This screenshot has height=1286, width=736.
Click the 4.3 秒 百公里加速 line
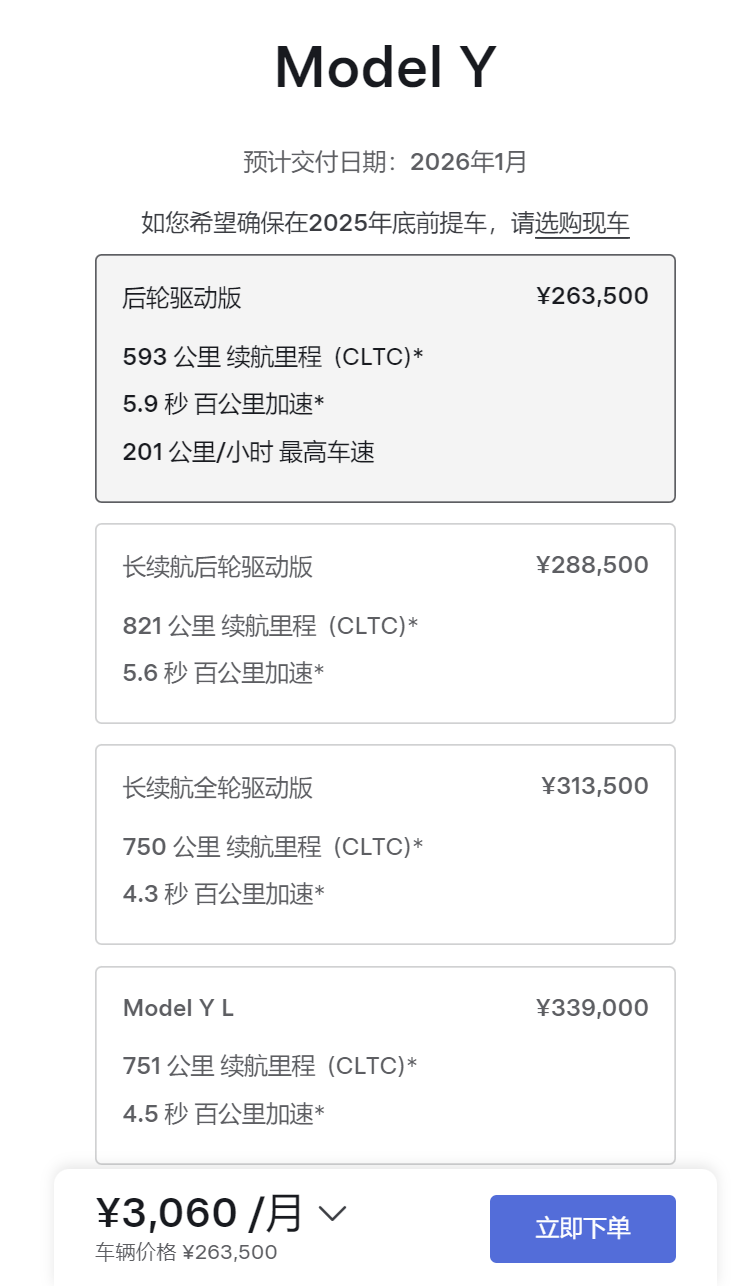223,894
